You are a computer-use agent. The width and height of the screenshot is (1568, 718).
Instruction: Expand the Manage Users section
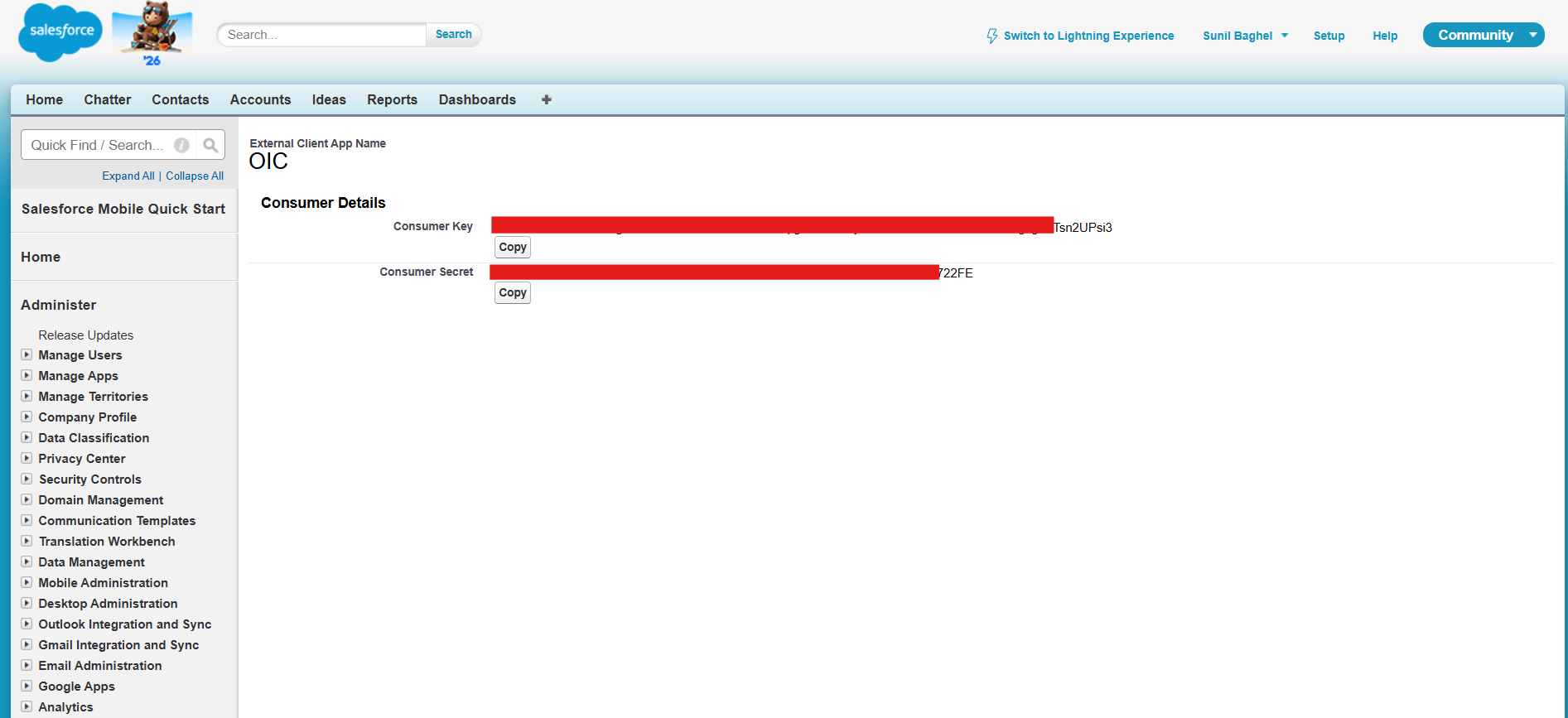(27, 354)
